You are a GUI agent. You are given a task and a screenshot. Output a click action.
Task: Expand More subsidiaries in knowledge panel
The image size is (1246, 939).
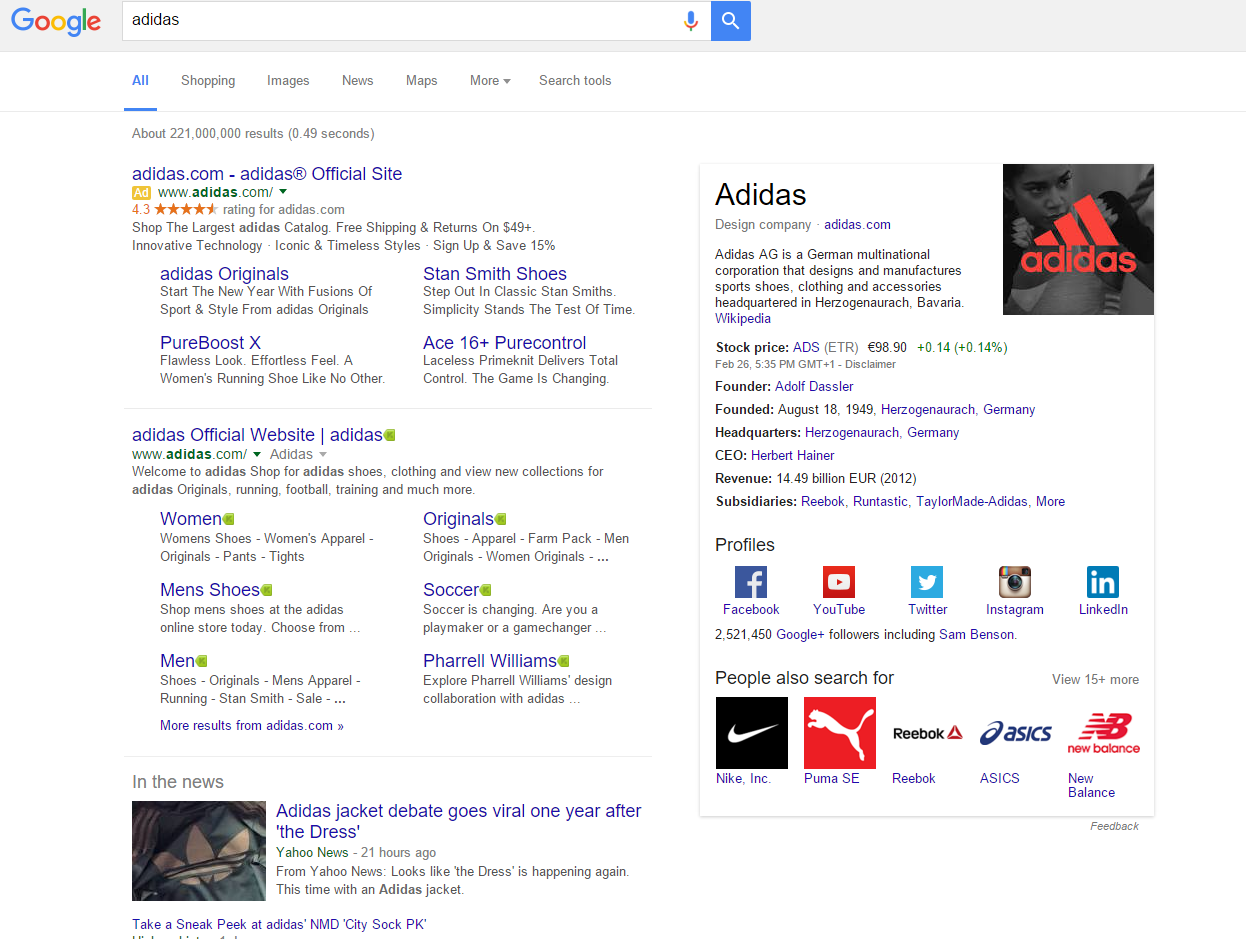(1050, 502)
